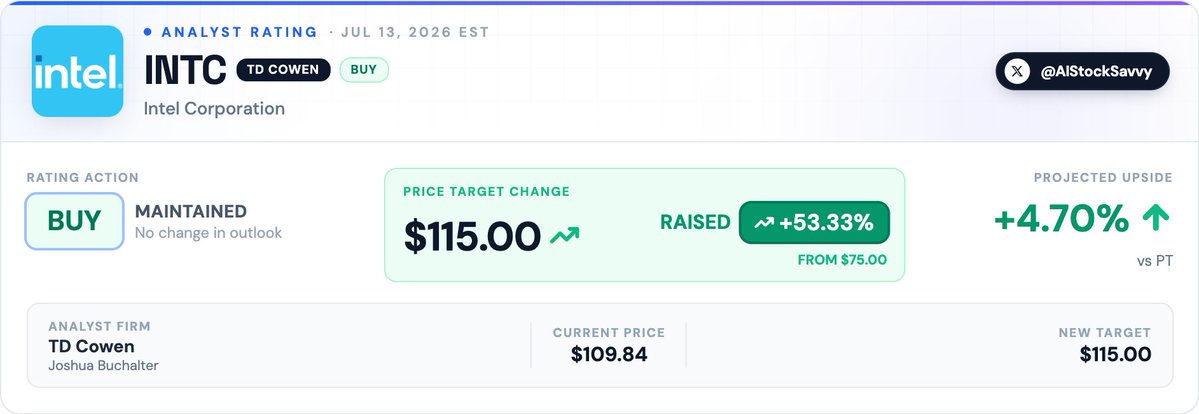Screen dimensions: 1199x414
Task: Click the green up arrow beside +4.70%
Action: point(1155,219)
